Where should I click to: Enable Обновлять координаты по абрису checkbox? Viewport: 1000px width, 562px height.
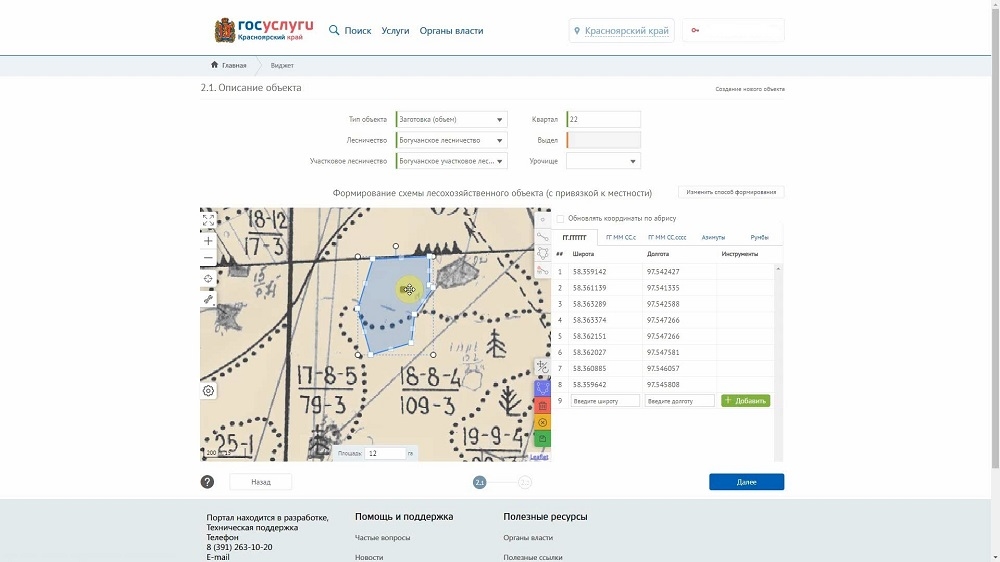pyautogui.click(x=561, y=219)
